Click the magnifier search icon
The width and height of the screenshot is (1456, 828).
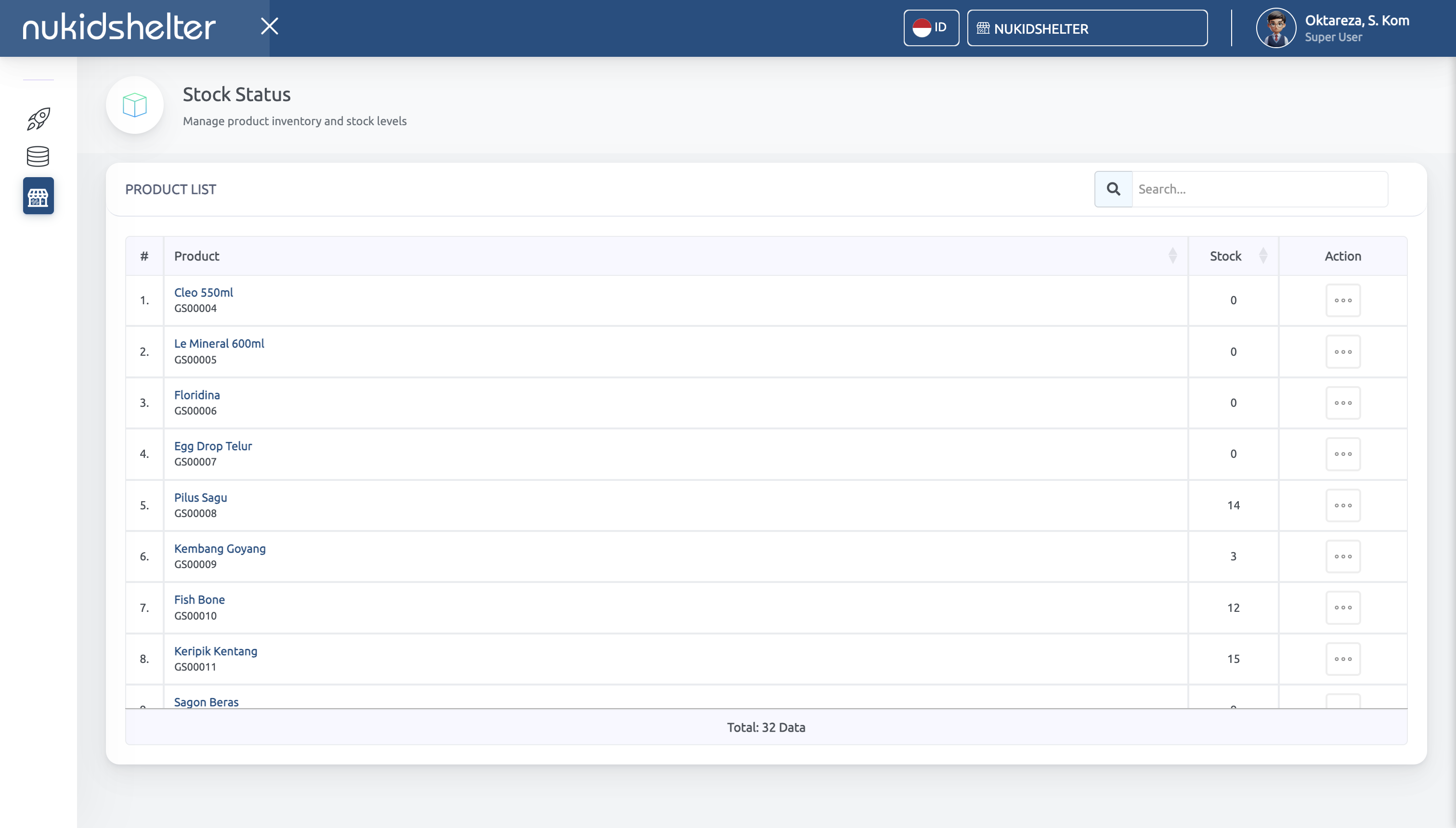(x=1113, y=189)
